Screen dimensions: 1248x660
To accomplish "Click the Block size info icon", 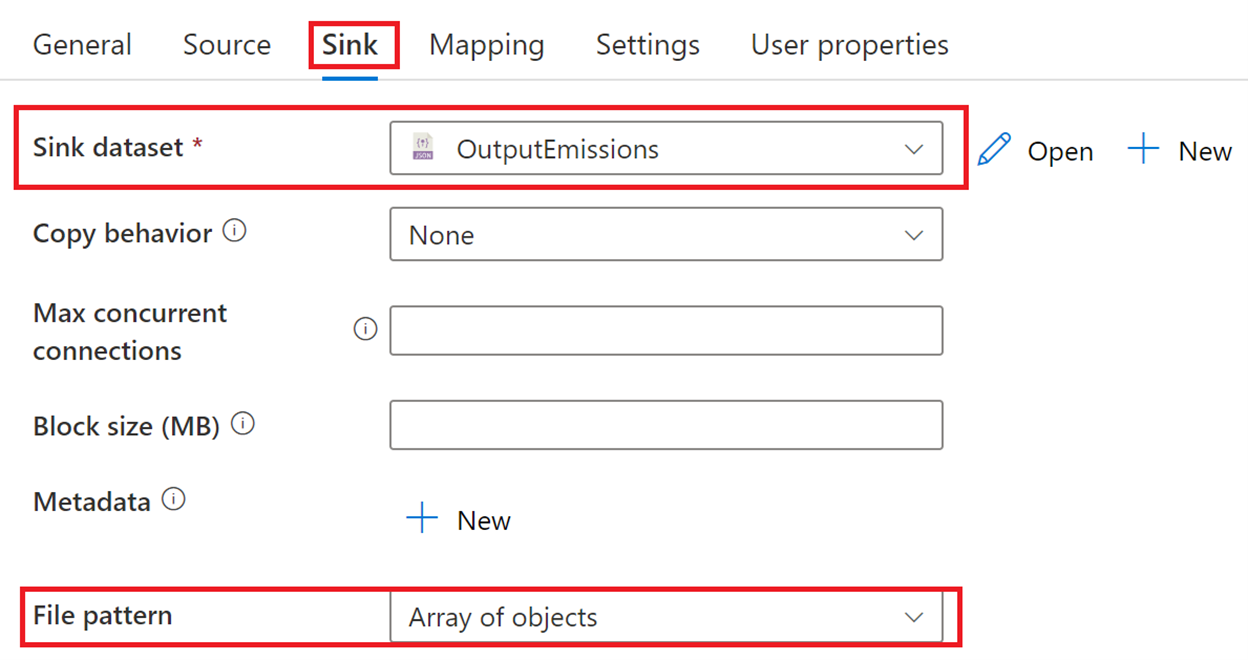I will tap(243, 424).
